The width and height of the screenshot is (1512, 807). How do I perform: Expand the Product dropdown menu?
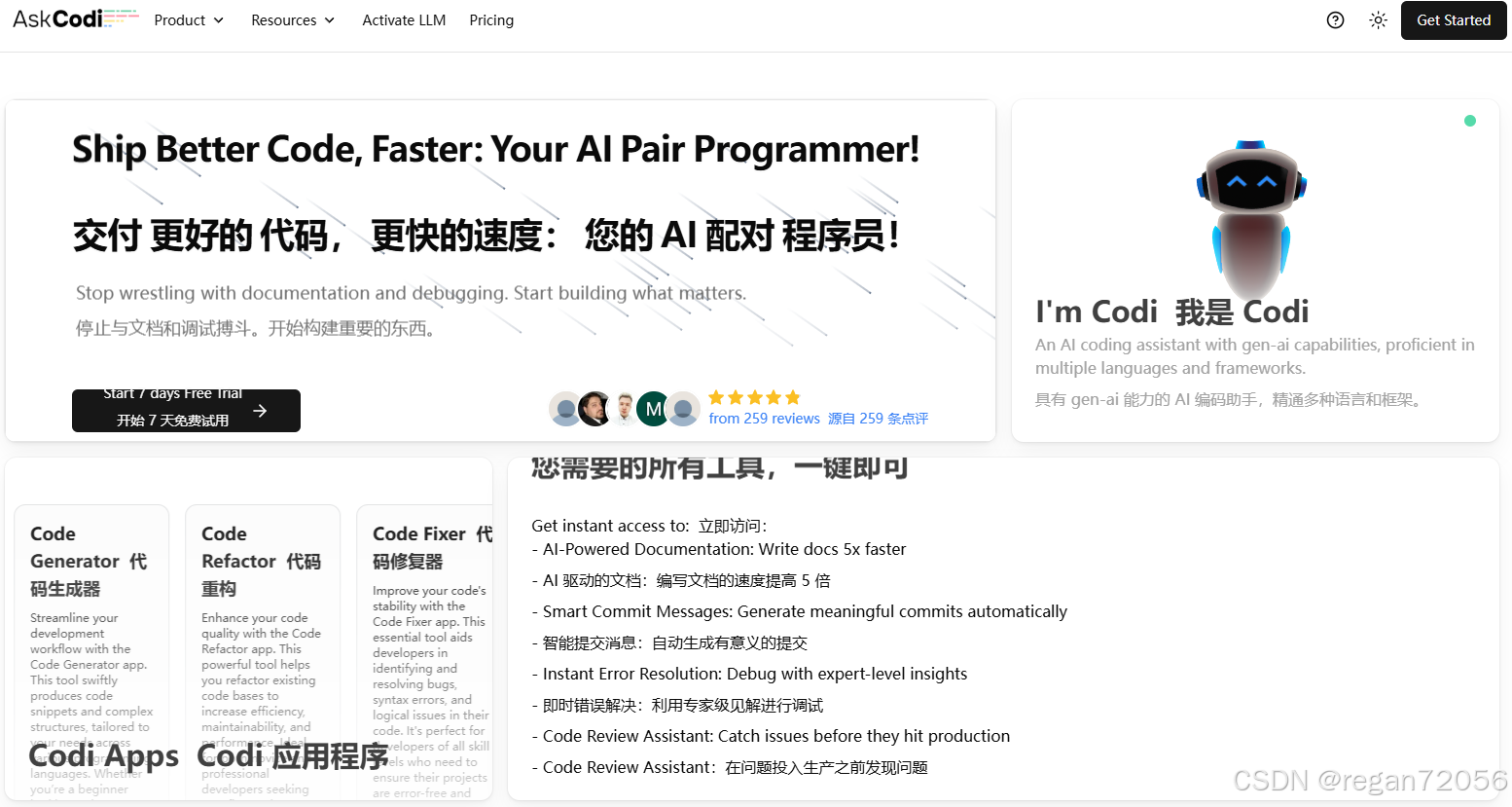point(189,20)
